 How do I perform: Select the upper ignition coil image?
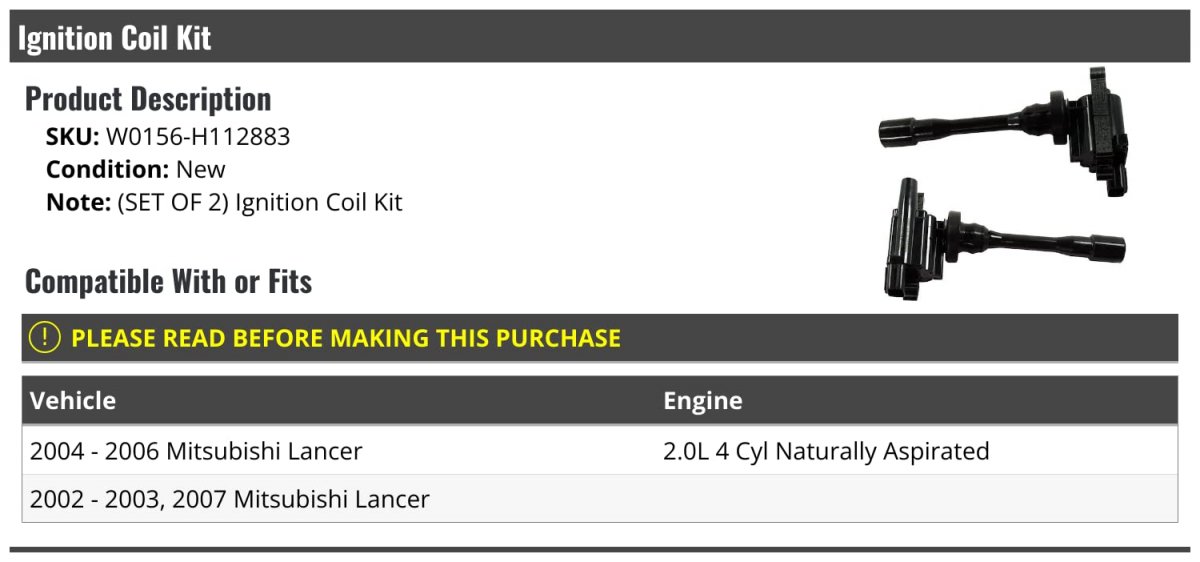[x=1005, y=130]
